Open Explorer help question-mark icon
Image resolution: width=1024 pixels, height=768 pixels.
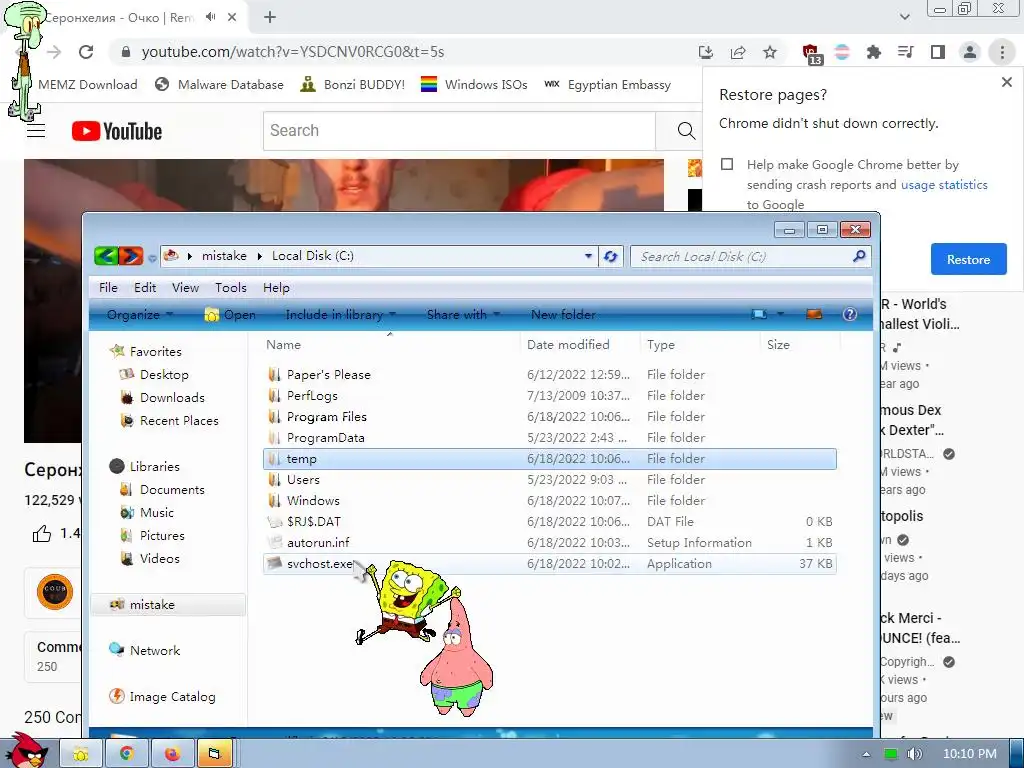[849, 314]
